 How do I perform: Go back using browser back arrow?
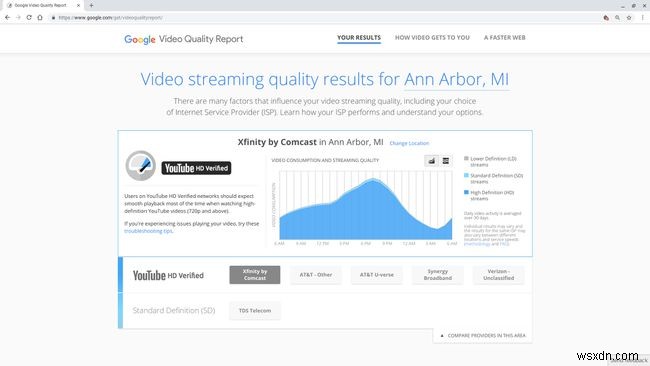(7, 17)
